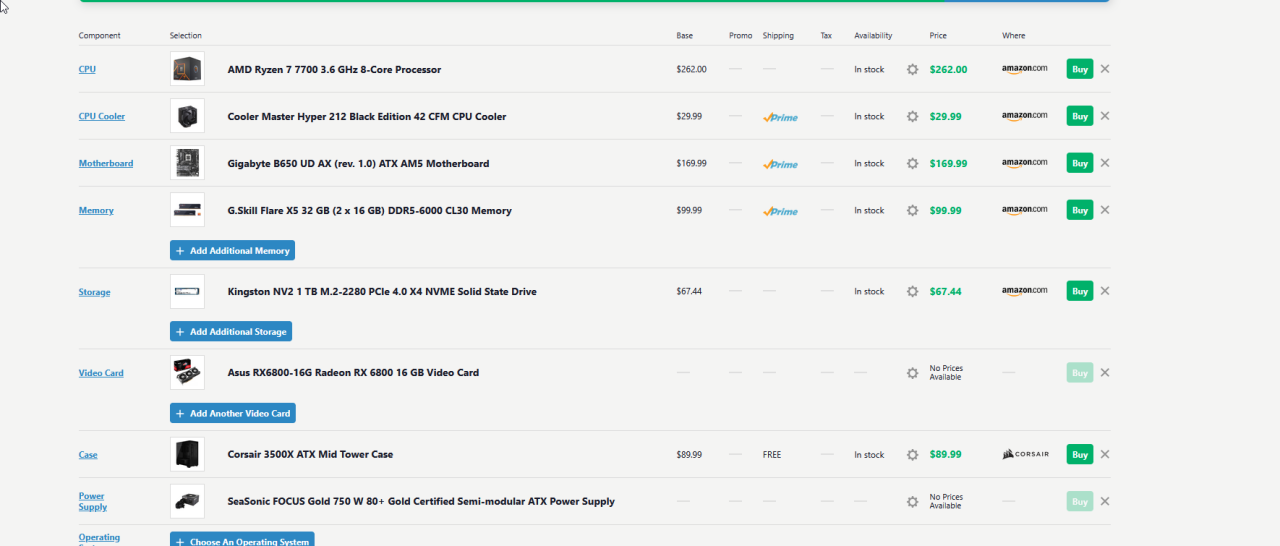
Task: Open the Corsair 3500X case thumbnail image
Action: (187, 454)
